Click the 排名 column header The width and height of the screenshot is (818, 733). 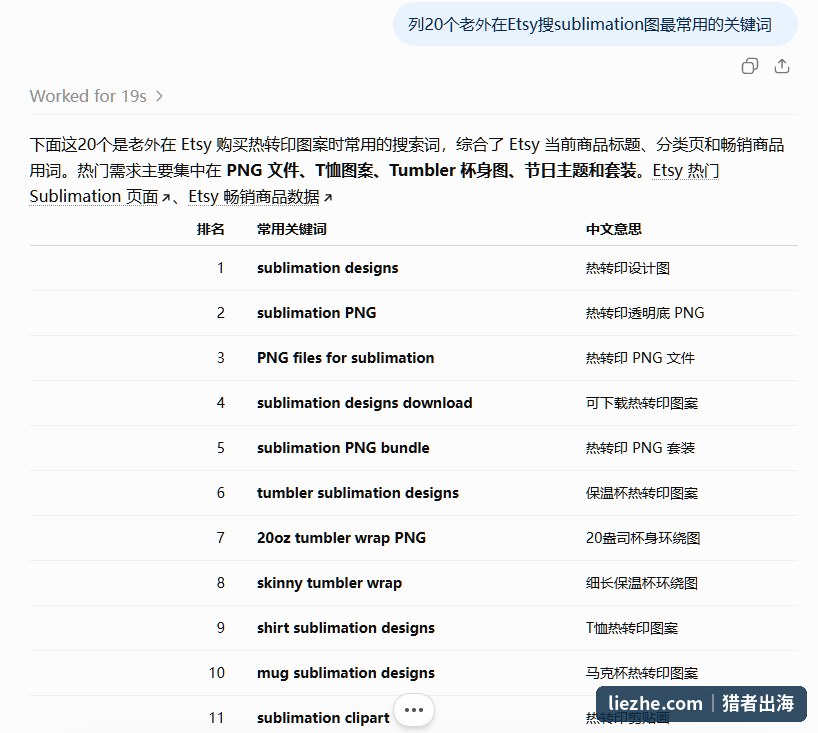click(x=210, y=229)
